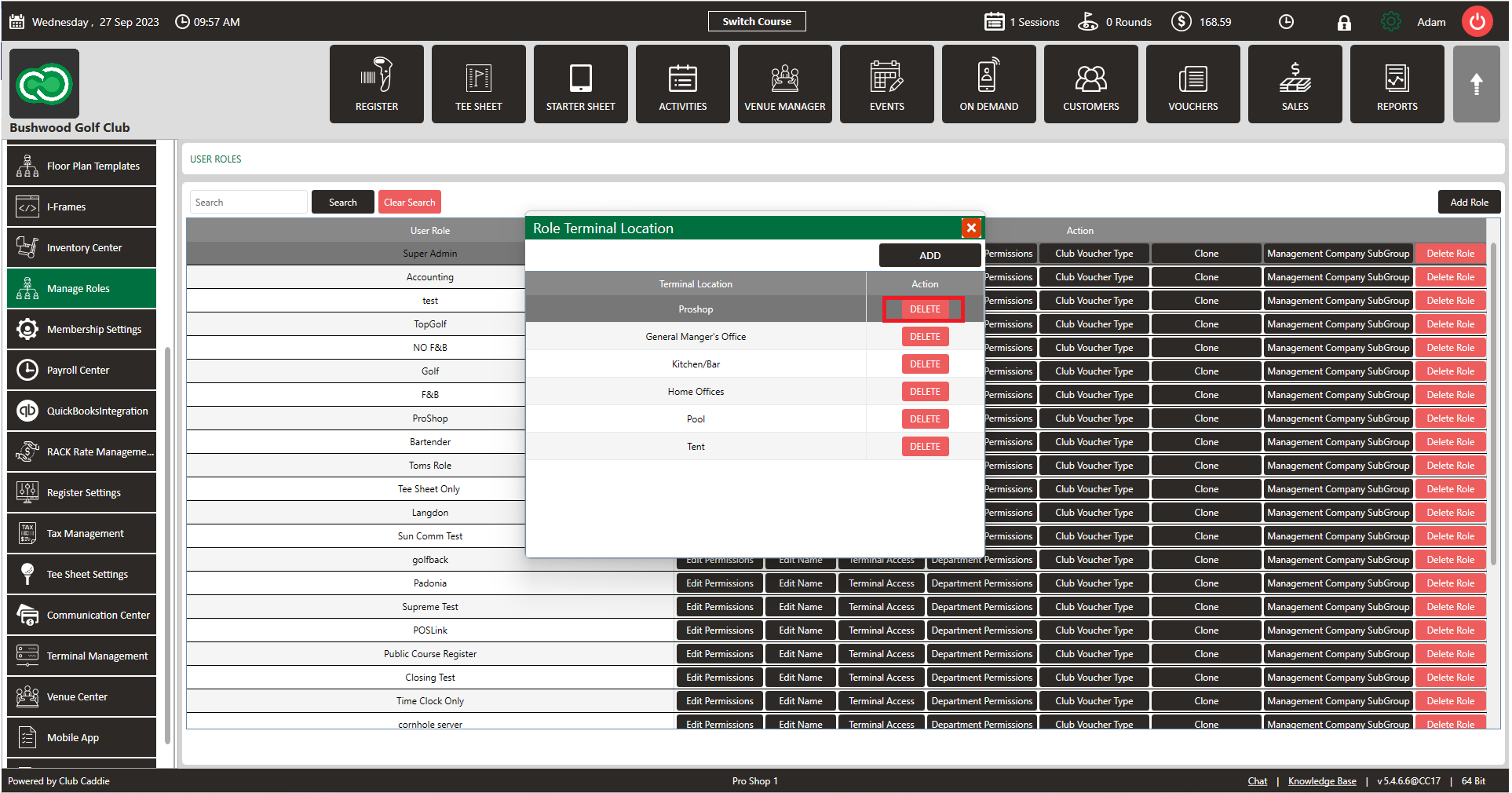1512x793 pixels.
Task: Open Tee Sheet Settings in sidebar
Action: [82, 574]
